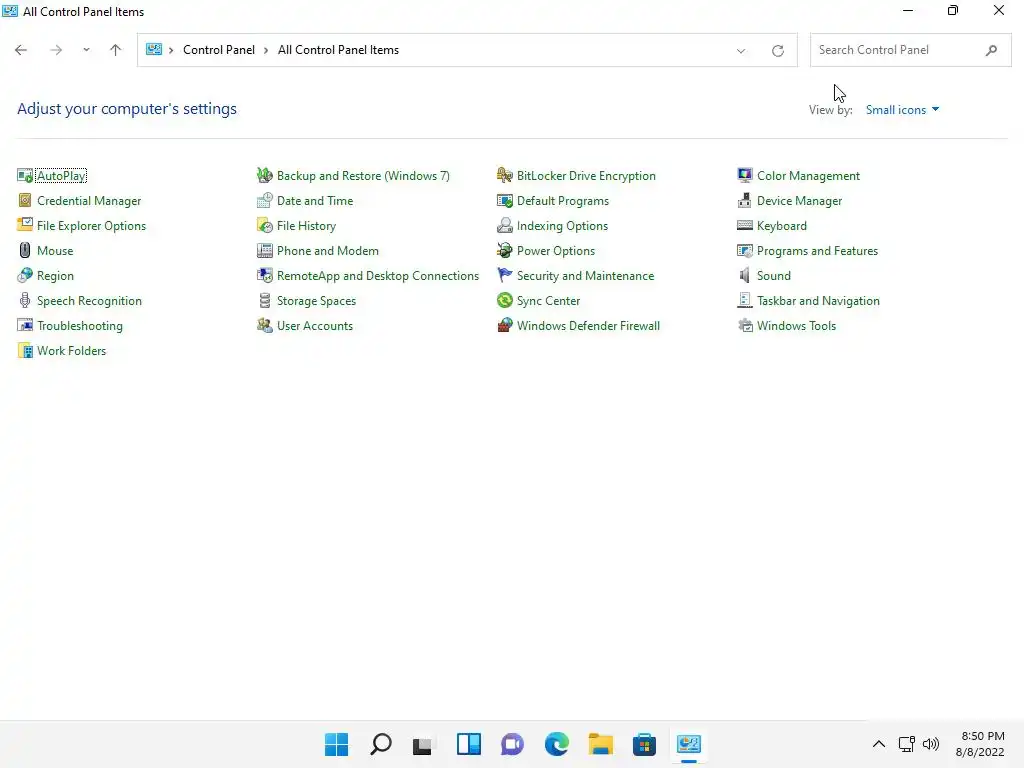Expand the address bar history dropdown
The image size is (1024, 768).
coord(741,50)
